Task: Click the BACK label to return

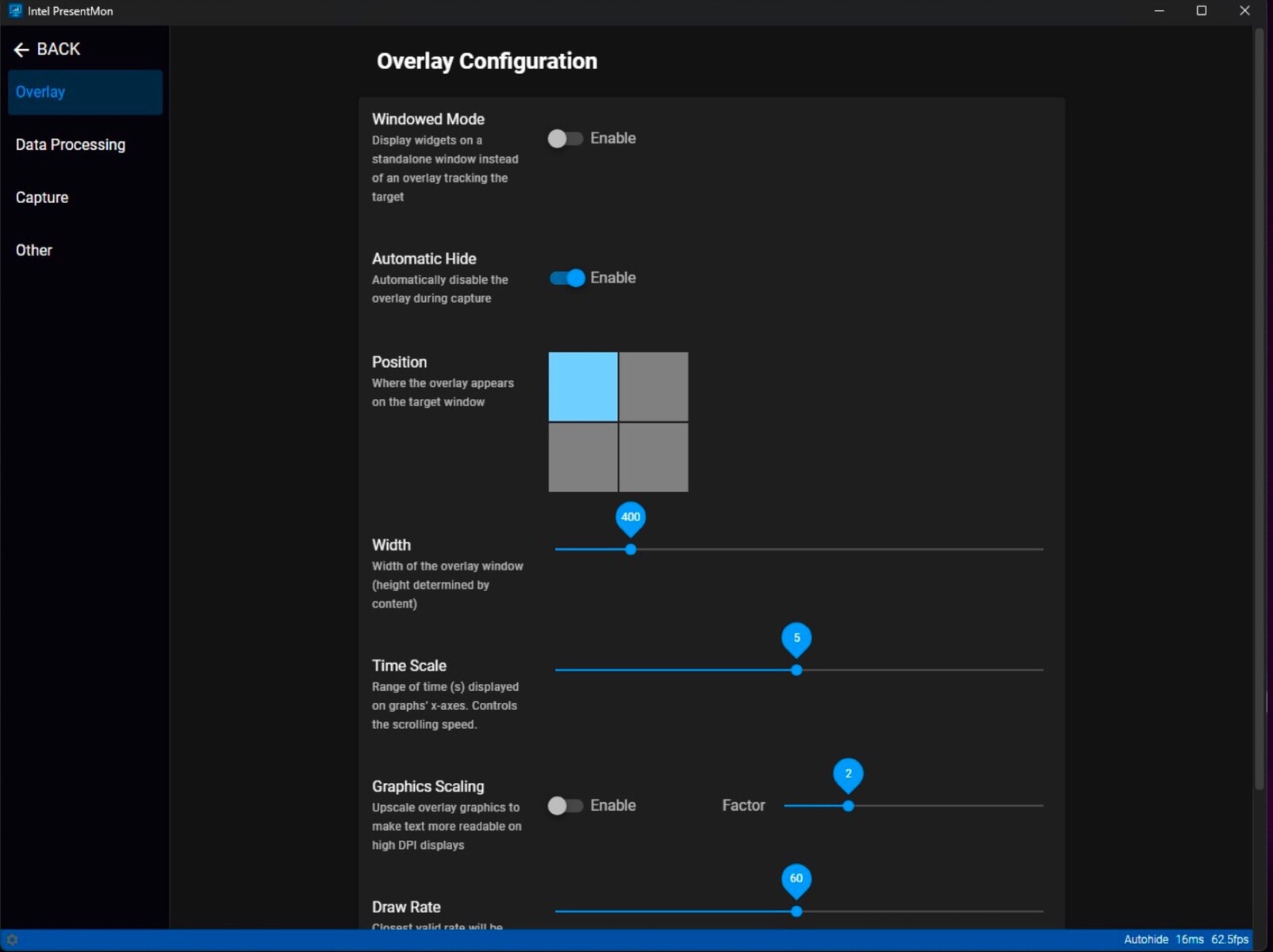Action: tap(59, 49)
